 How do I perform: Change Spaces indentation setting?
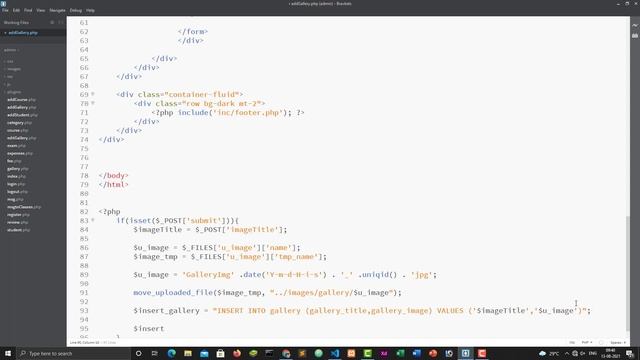tap(618, 342)
